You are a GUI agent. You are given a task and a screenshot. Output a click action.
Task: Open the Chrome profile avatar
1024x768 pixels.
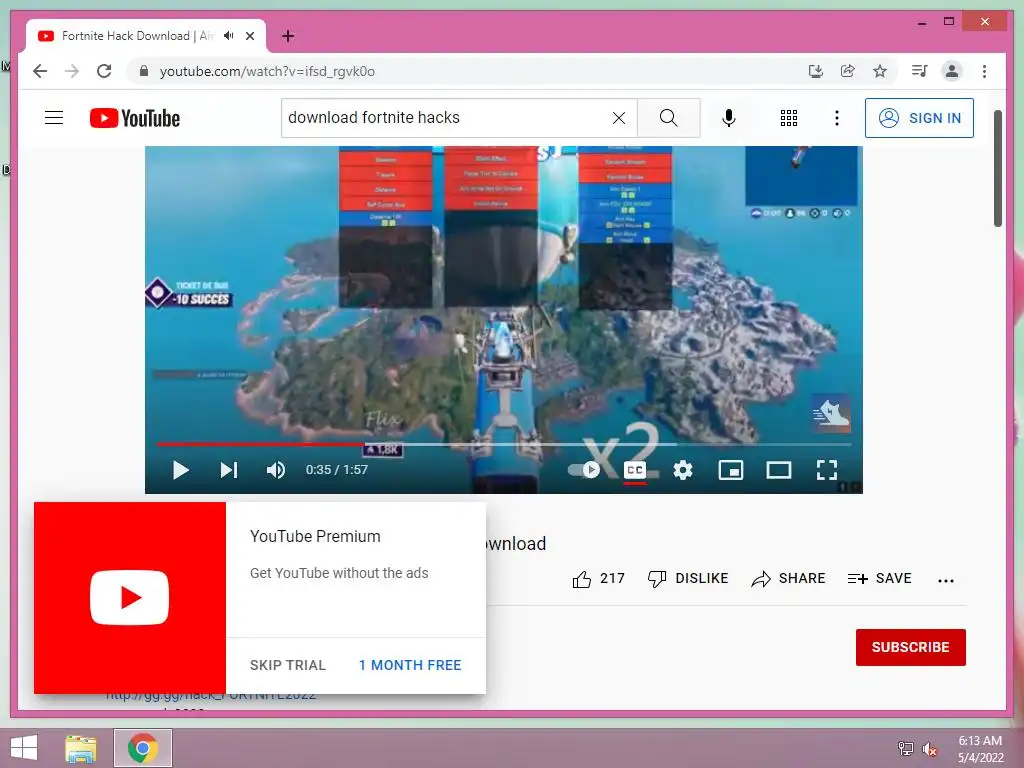952,71
